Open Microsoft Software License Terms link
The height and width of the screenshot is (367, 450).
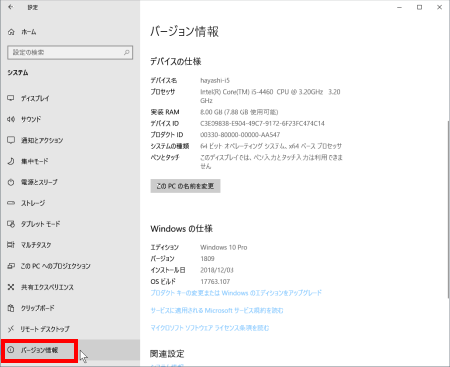[210, 328]
